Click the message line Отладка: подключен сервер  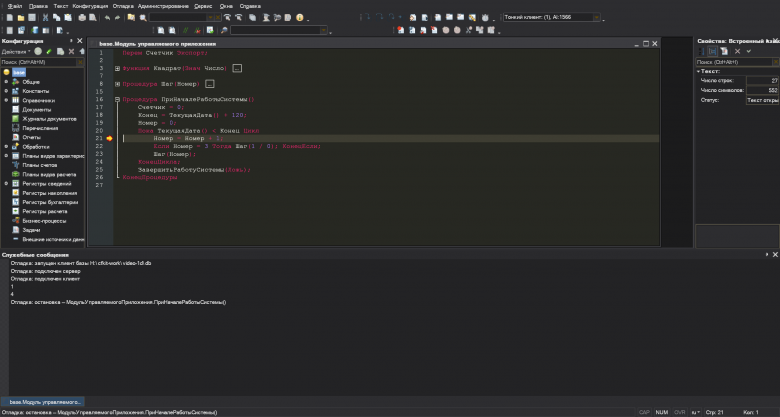tap(45, 271)
